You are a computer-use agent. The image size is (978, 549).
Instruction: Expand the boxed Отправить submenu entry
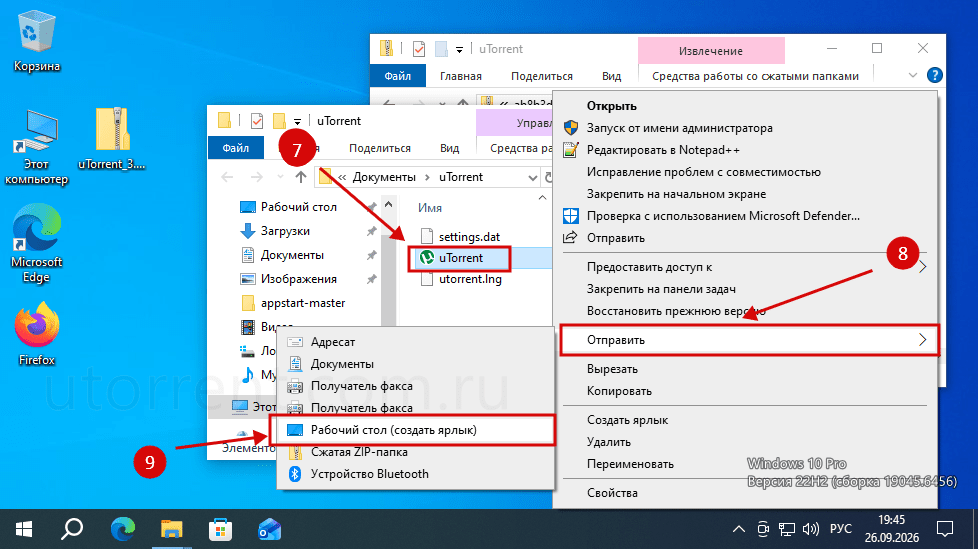point(750,340)
